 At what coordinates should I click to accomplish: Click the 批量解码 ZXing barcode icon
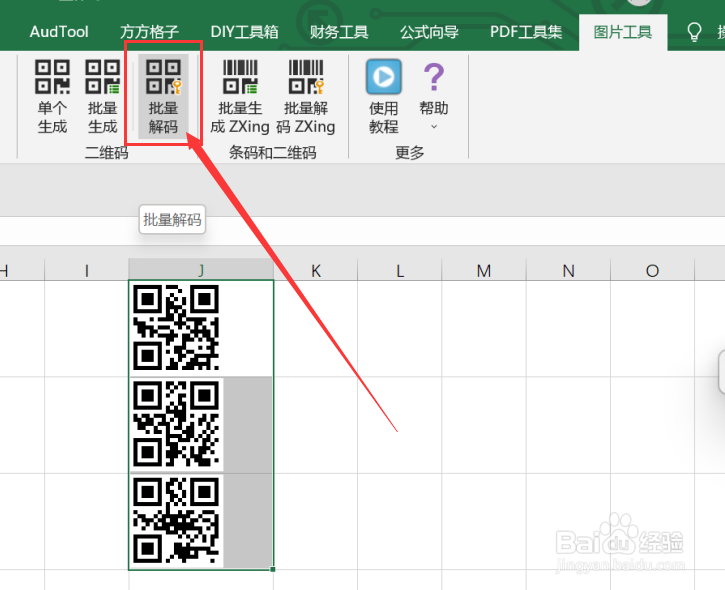point(306,77)
